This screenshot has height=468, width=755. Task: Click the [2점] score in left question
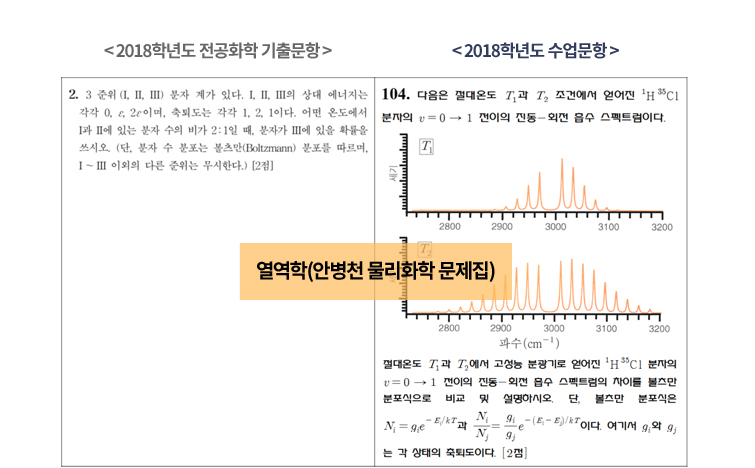point(264,164)
